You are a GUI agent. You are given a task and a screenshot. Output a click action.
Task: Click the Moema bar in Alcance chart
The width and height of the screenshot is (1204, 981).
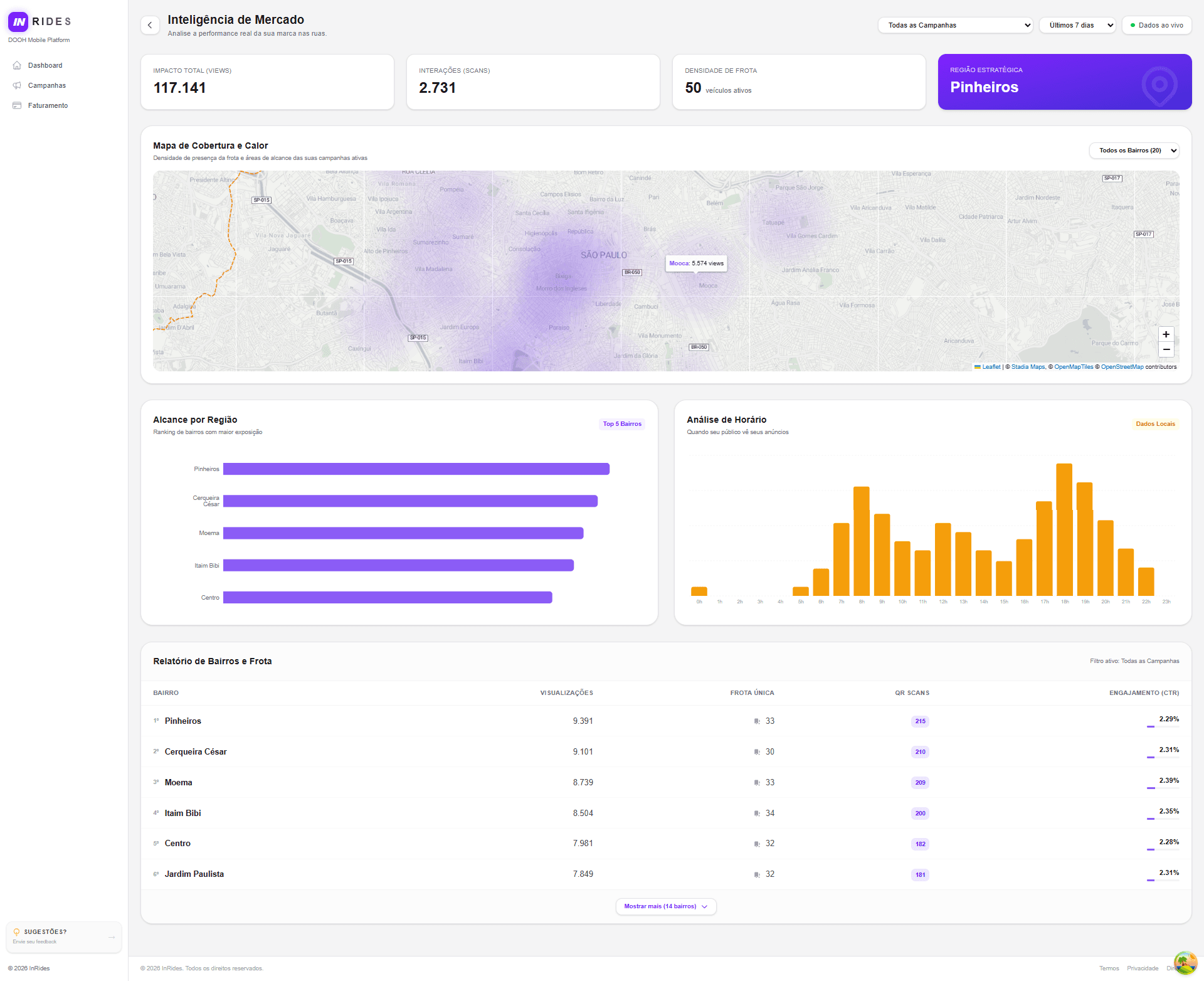coord(403,533)
